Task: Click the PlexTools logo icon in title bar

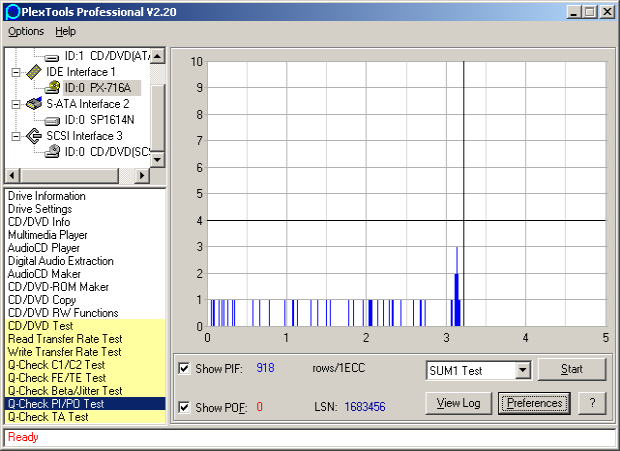Action: coord(12,12)
